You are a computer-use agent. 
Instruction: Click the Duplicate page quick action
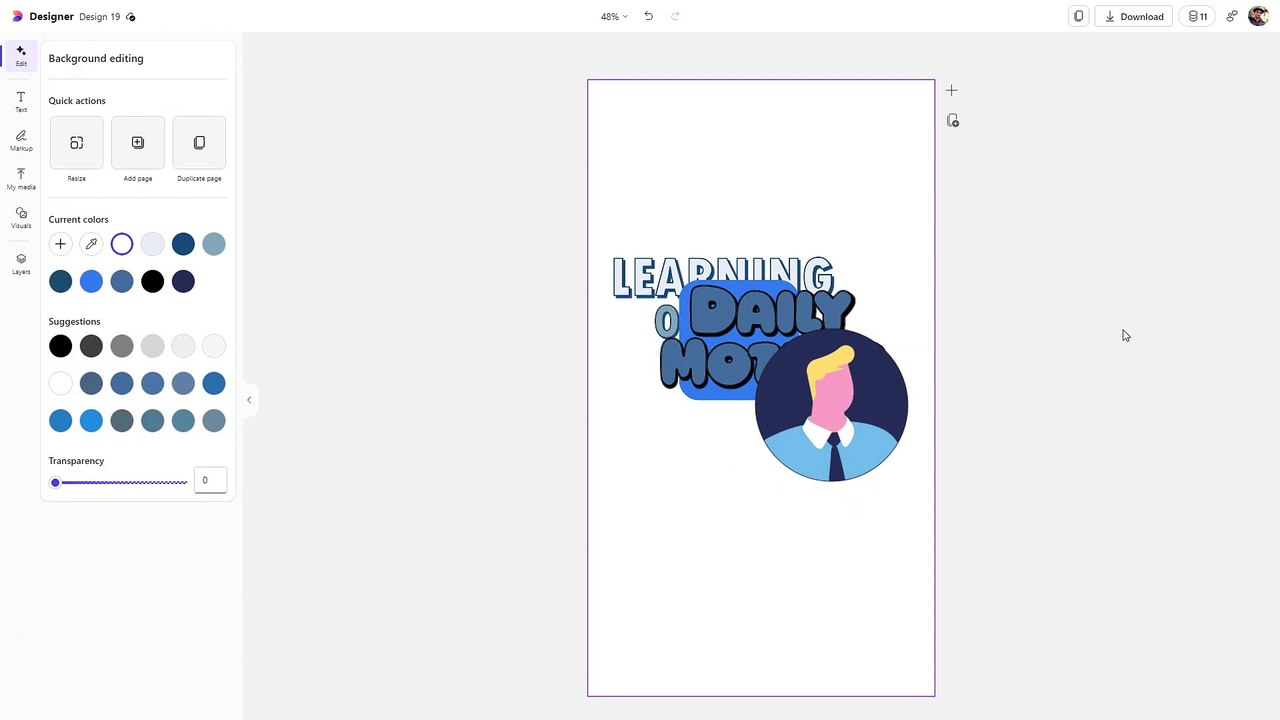coord(199,143)
